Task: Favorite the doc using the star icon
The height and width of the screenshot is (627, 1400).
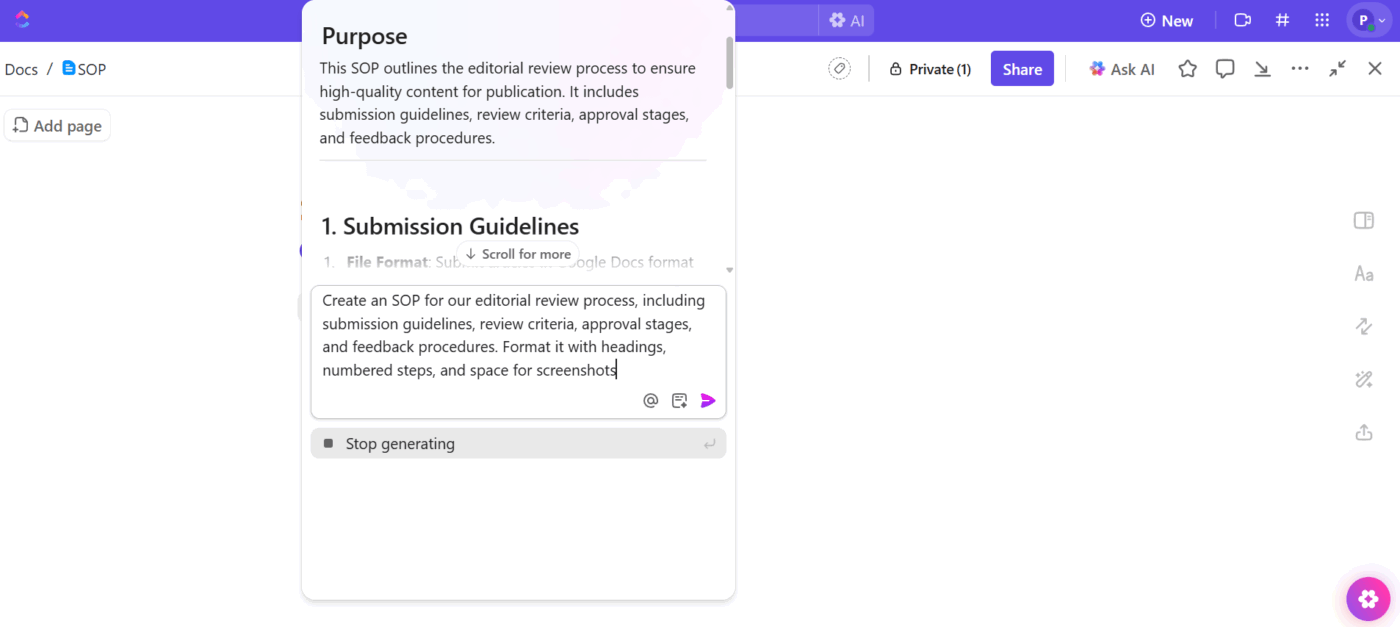Action: coord(1187,68)
